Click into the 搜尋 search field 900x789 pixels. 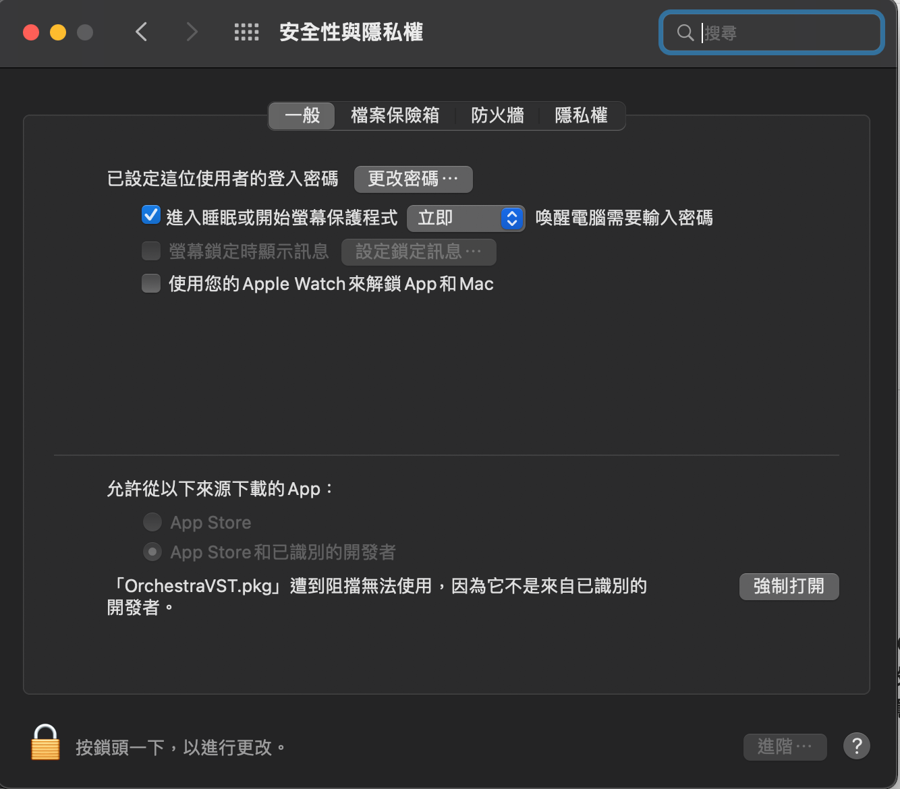pos(771,33)
